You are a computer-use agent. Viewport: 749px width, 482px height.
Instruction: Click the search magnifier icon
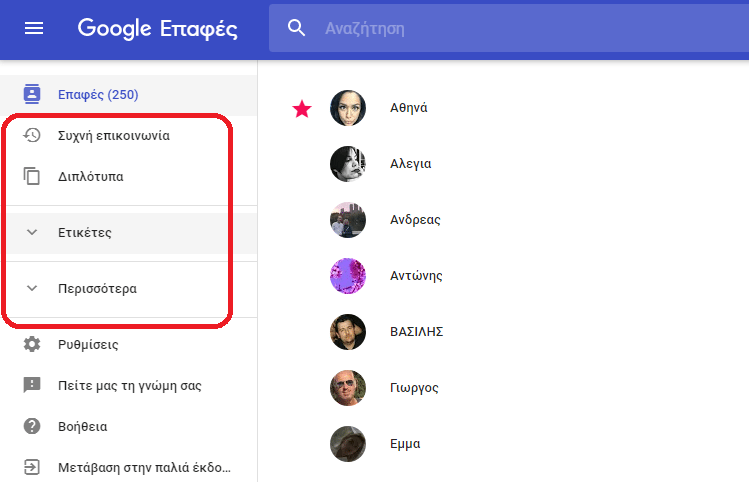coord(296,28)
